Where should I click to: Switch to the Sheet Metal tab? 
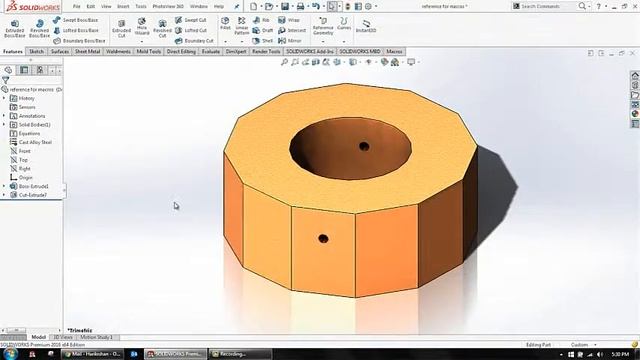87,52
